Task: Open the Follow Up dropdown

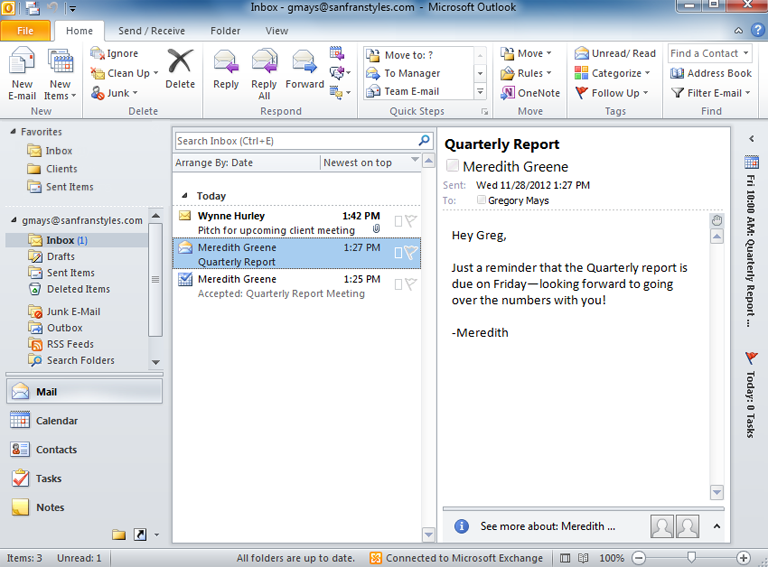Action: pos(611,93)
